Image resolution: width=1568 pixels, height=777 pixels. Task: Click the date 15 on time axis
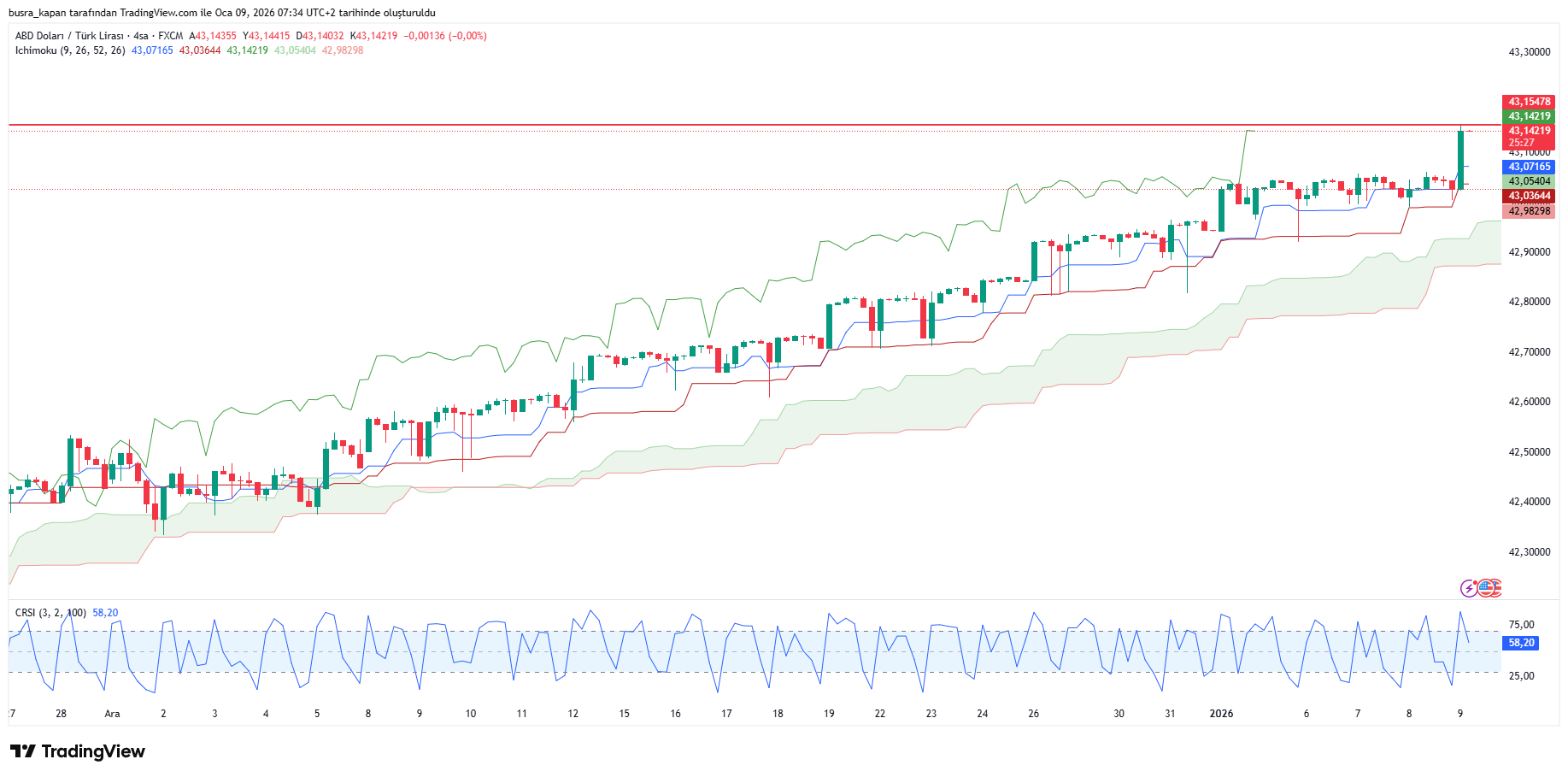click(624, 714)
